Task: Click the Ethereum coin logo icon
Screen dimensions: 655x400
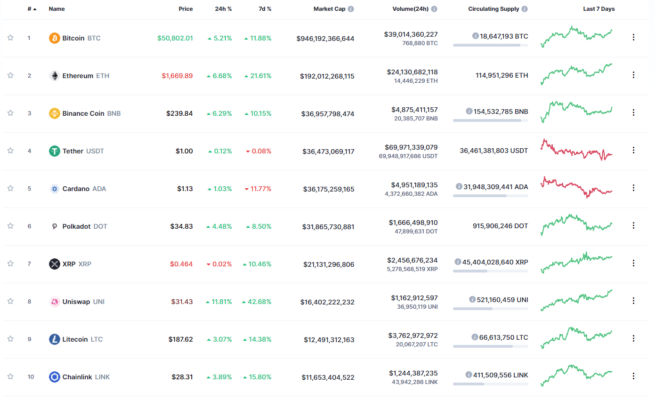Action: point(54,75)
